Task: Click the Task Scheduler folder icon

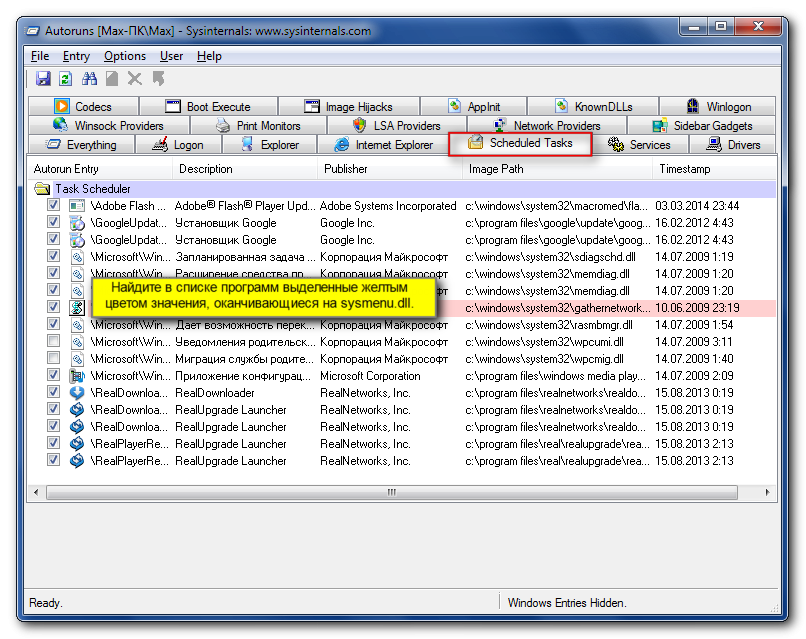Action: (x=42, y=189)
